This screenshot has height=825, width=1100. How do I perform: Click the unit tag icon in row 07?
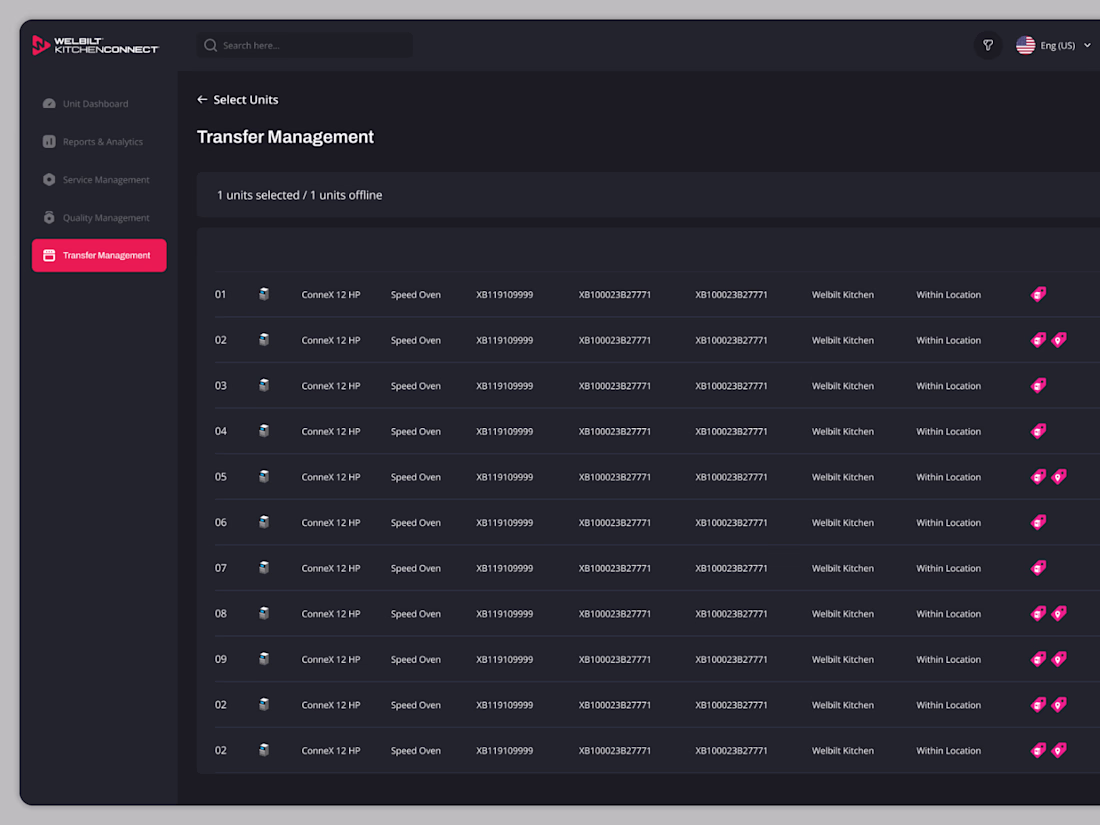1038,568
